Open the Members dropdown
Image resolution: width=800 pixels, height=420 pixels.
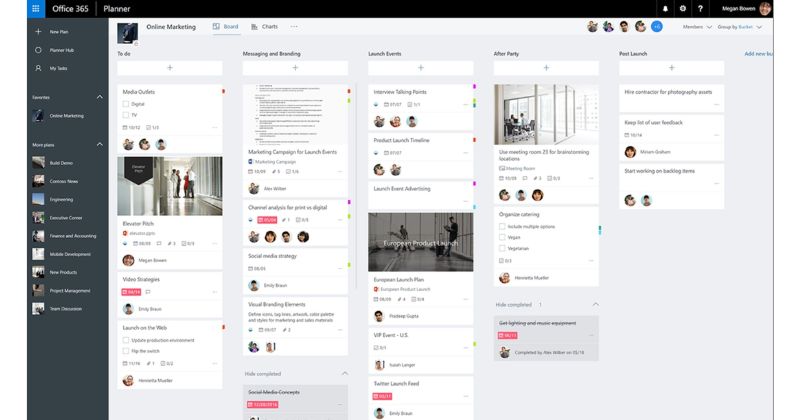pyautogui.click(x=697, y=27)
